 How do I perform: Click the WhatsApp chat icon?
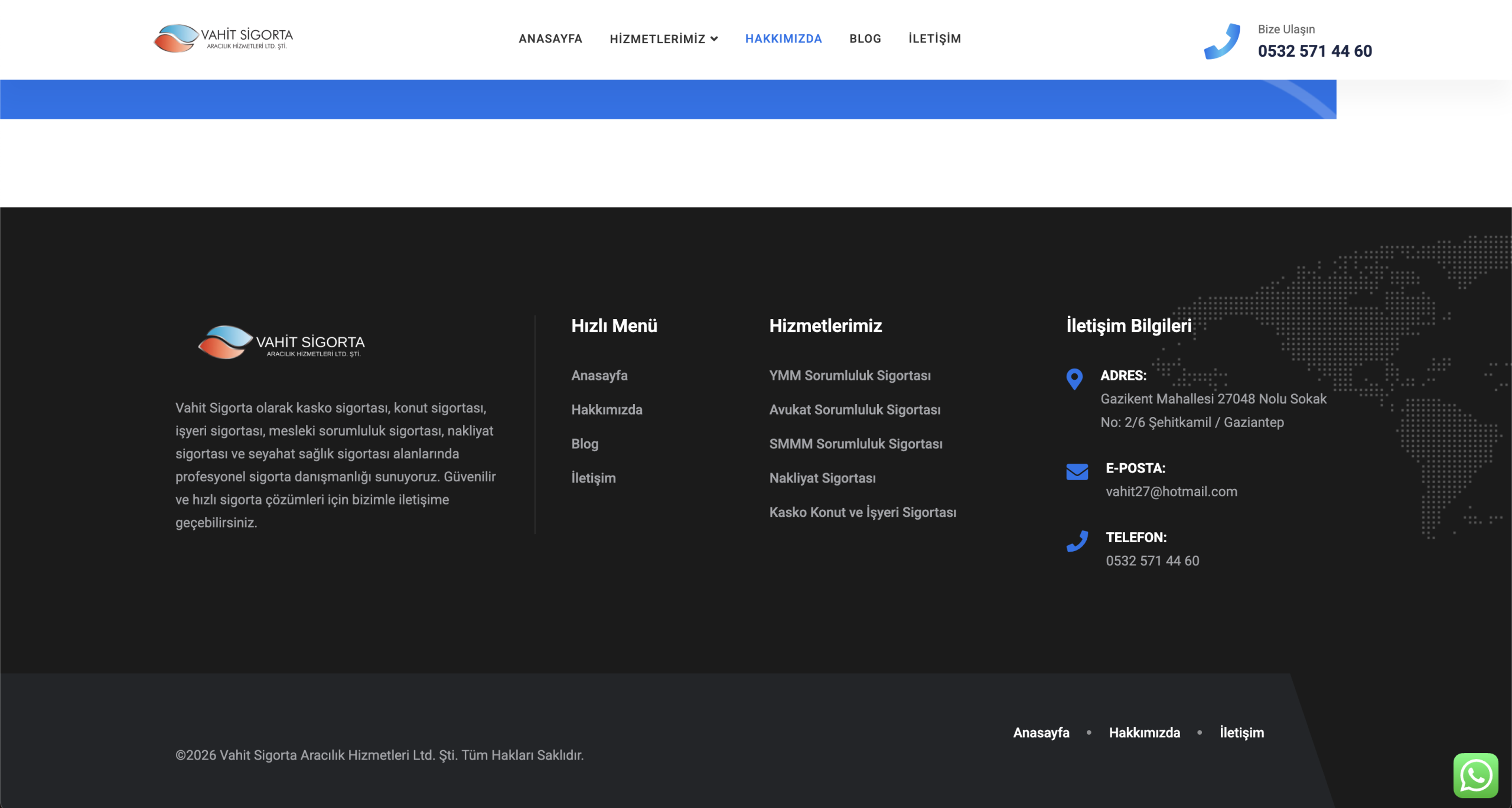[1475, 775]
